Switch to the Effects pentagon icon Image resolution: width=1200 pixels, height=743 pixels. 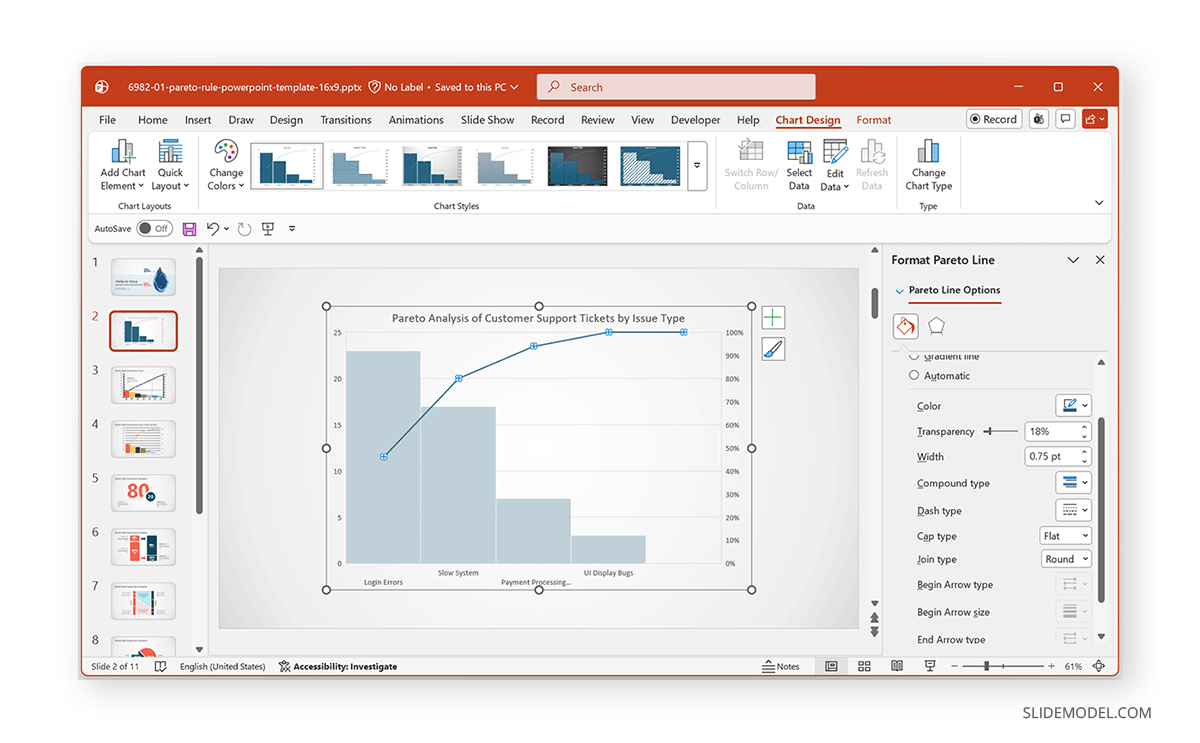click(x=936, y=326)
